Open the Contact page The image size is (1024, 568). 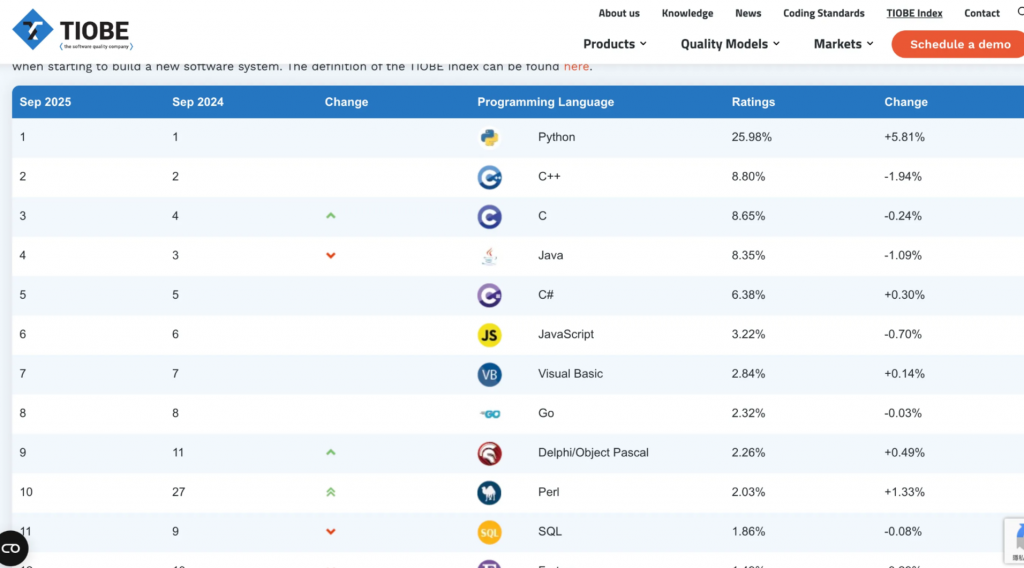(982, 13)
